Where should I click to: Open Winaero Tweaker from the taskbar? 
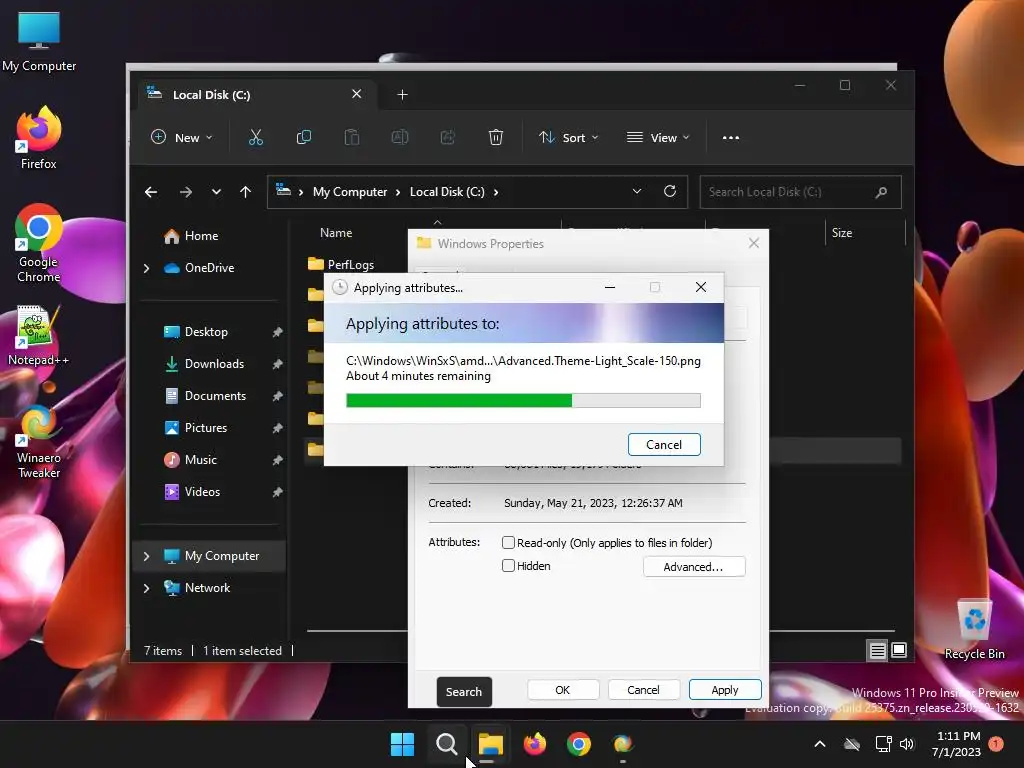(623, 744)
